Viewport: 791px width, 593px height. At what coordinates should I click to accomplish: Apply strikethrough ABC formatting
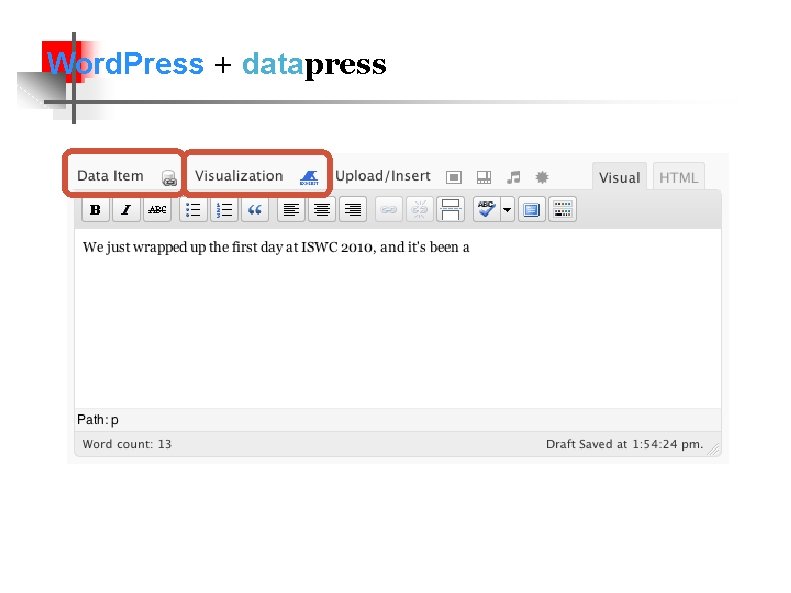coord(157,209)
